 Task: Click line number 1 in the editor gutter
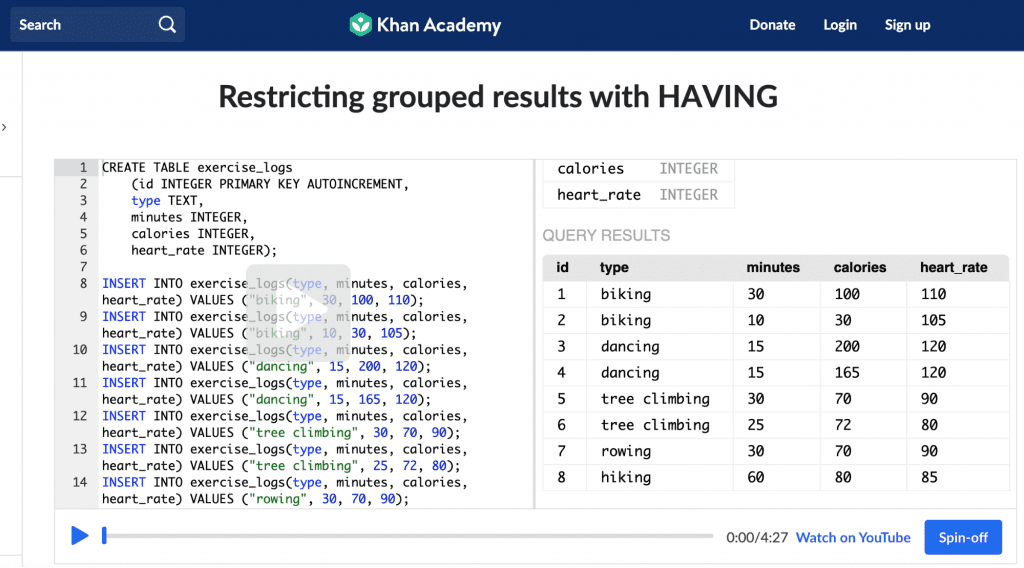pos(83,168)
